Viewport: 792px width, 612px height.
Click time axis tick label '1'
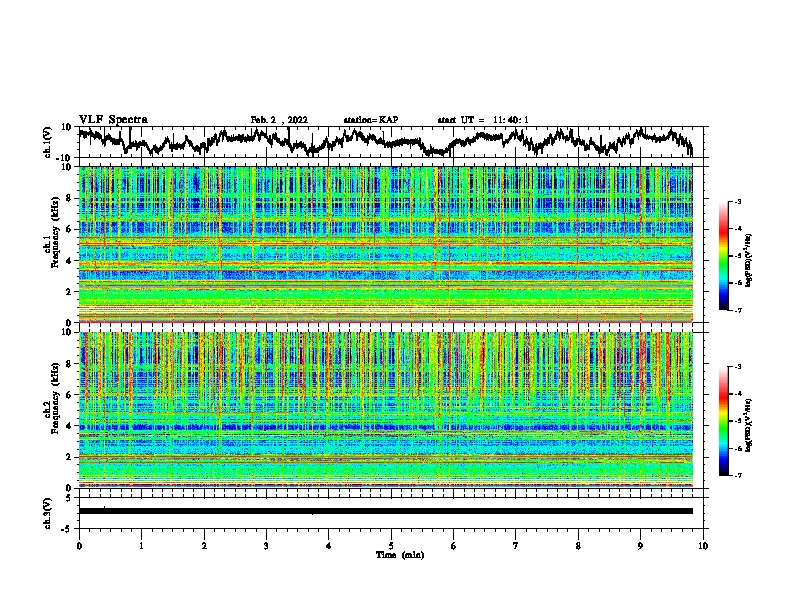click(141, 546)
